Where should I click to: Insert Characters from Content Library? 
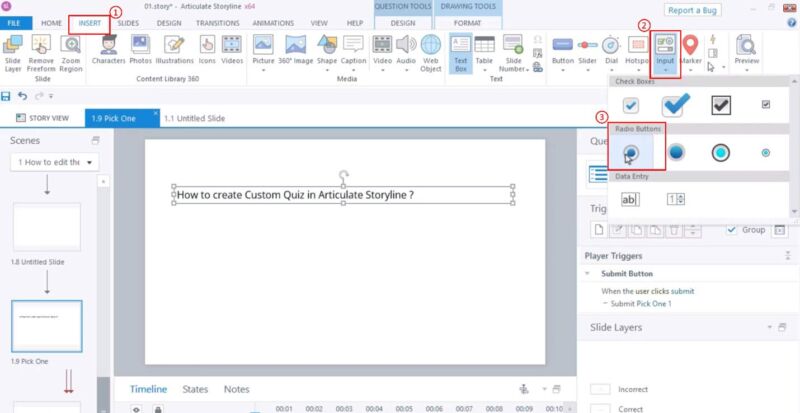click(x=107, y=49)
